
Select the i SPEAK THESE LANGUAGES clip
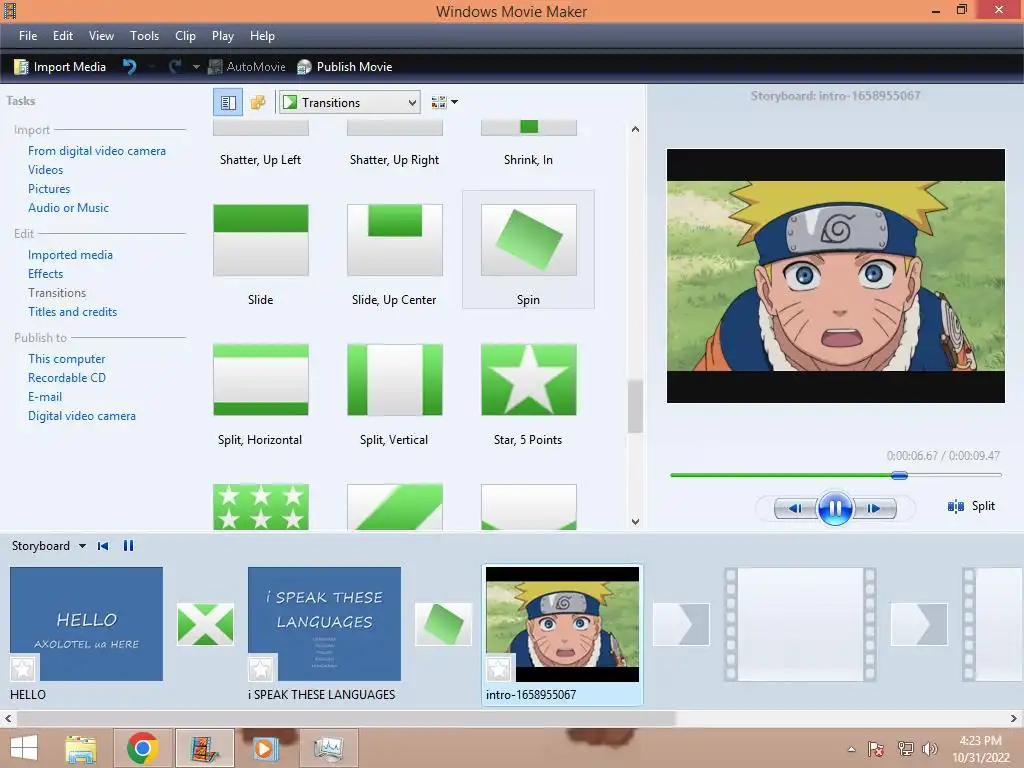(x=325, y=624)
